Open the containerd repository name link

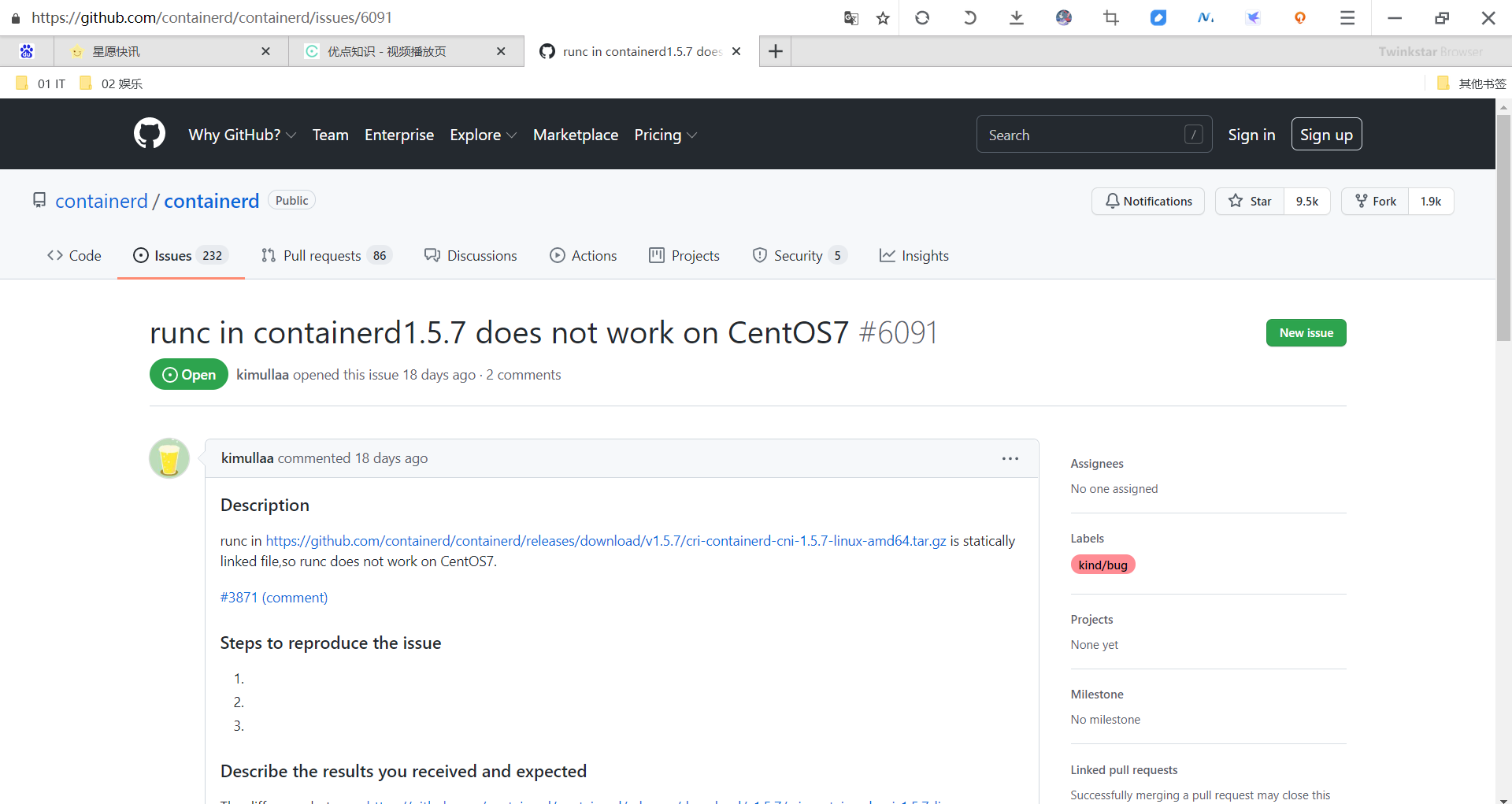point(211,201)
